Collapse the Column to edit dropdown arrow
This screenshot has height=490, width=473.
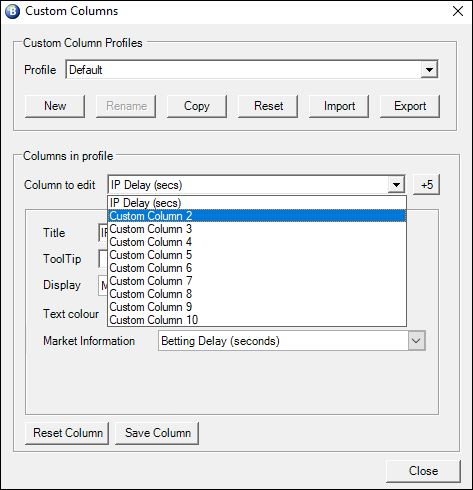click(396, 185)
